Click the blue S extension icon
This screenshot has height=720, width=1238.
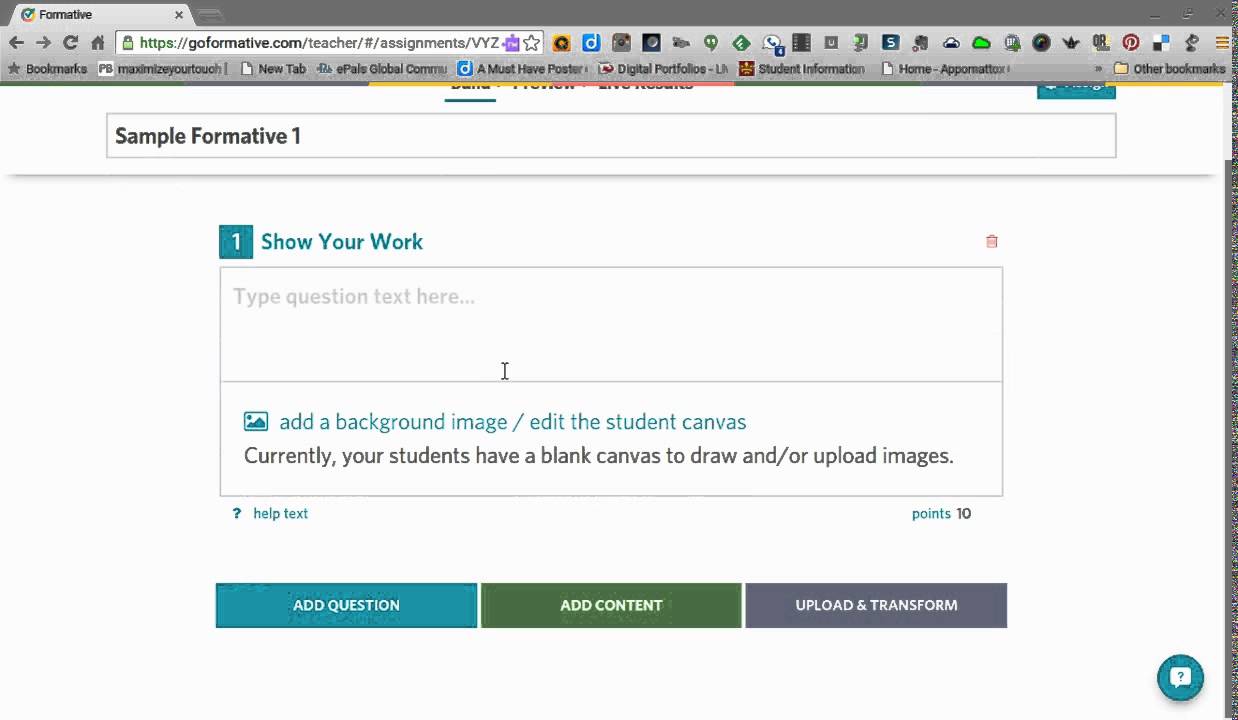tap(891, 43)
